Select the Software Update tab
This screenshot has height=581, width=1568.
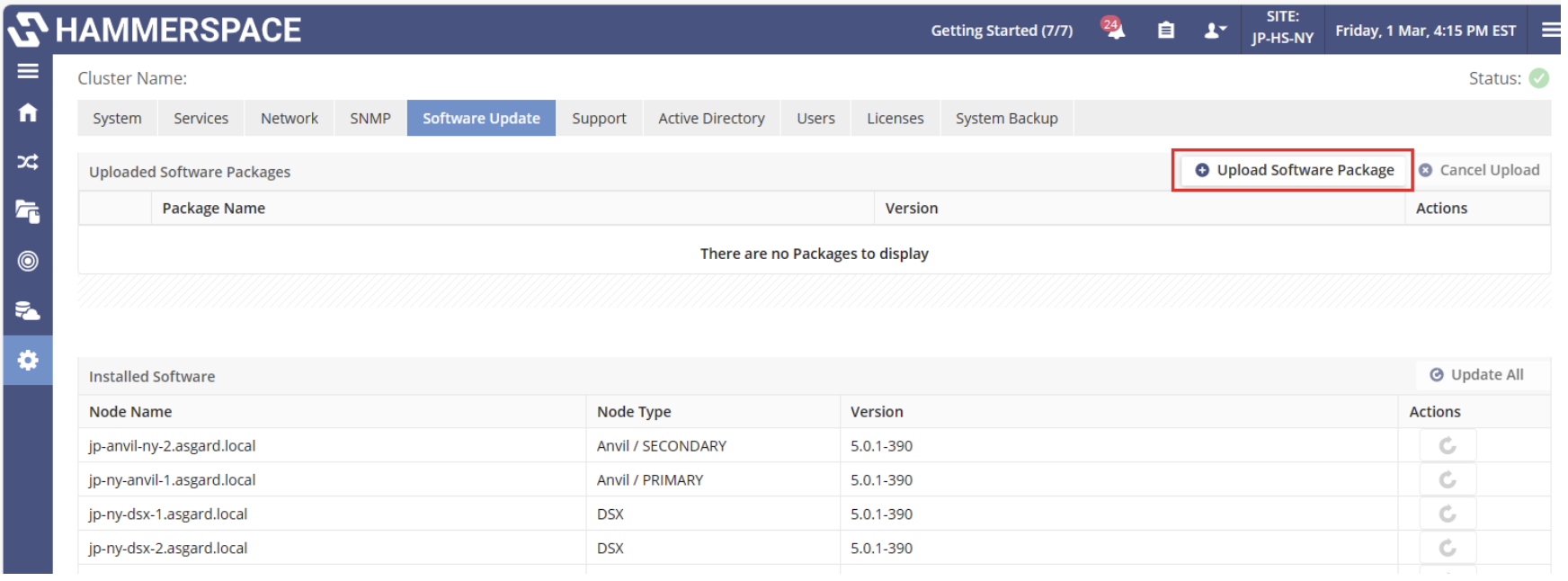[x=481, y=118]
